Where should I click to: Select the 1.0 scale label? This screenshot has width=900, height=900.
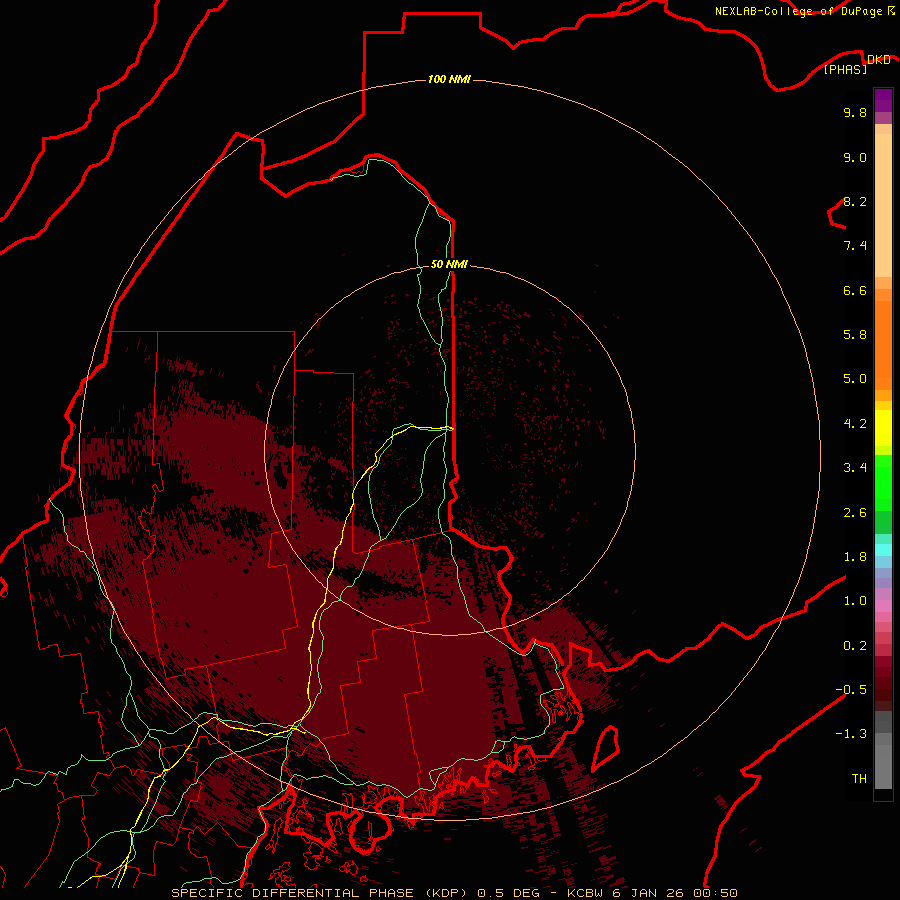tap(855, 601)
